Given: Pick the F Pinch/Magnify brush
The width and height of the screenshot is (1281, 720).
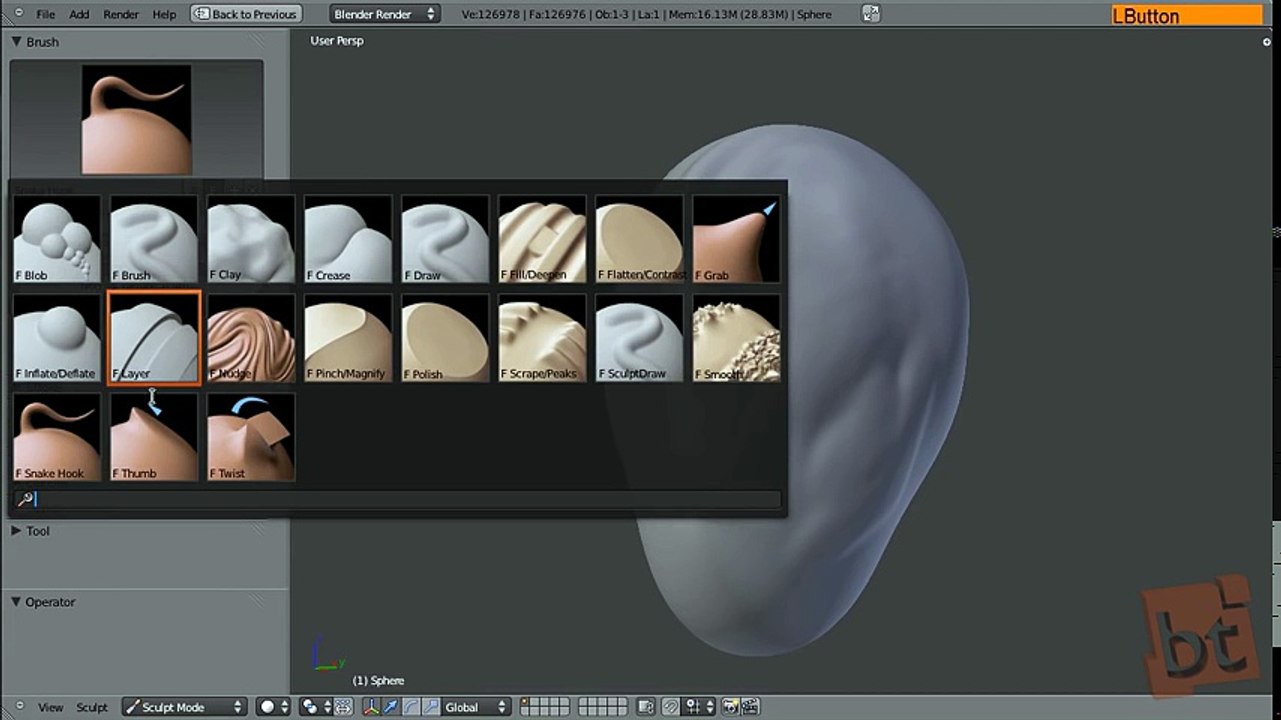Looking at the screenshot, I should tap(348, 338).
